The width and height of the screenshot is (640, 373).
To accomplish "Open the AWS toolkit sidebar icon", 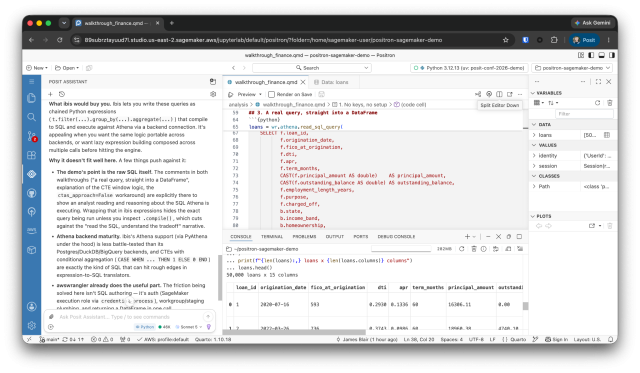I will tap(31, 231).
